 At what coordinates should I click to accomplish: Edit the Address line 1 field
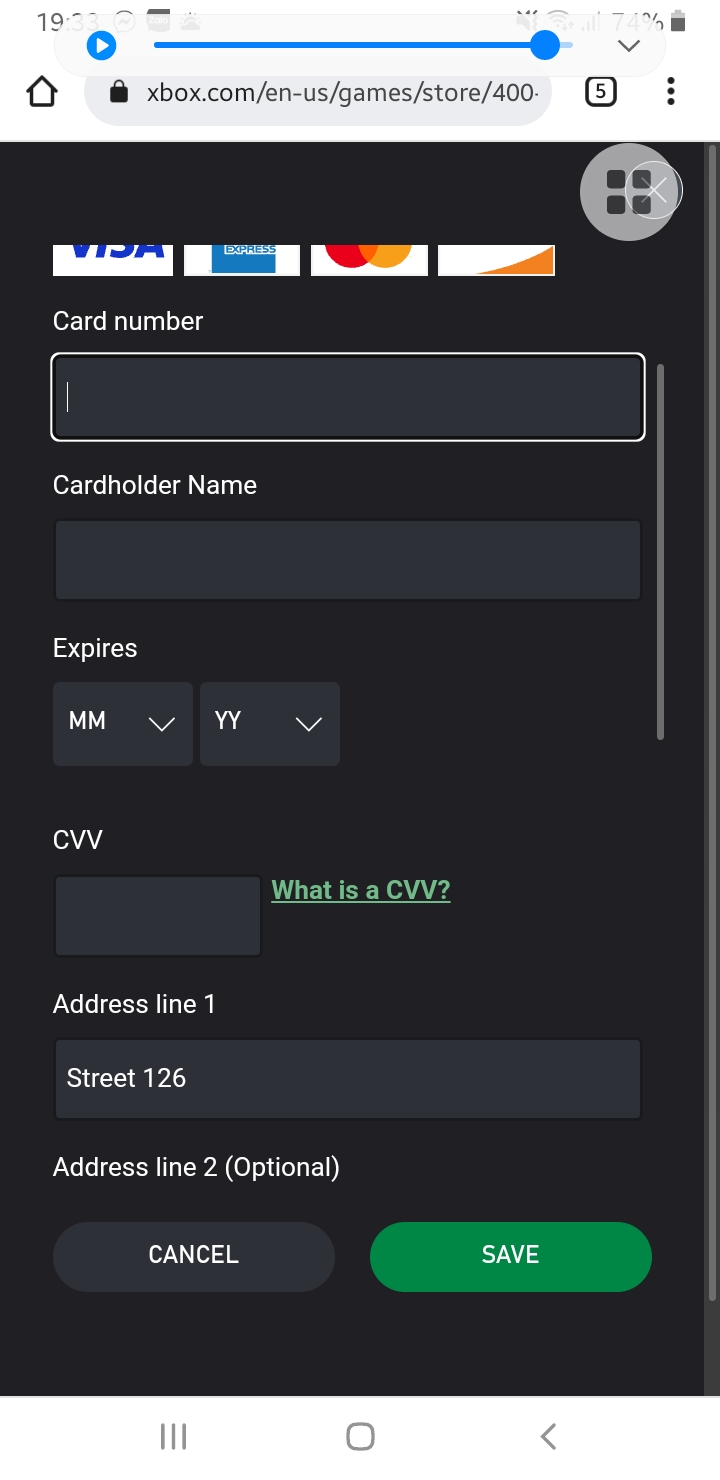348,1078
